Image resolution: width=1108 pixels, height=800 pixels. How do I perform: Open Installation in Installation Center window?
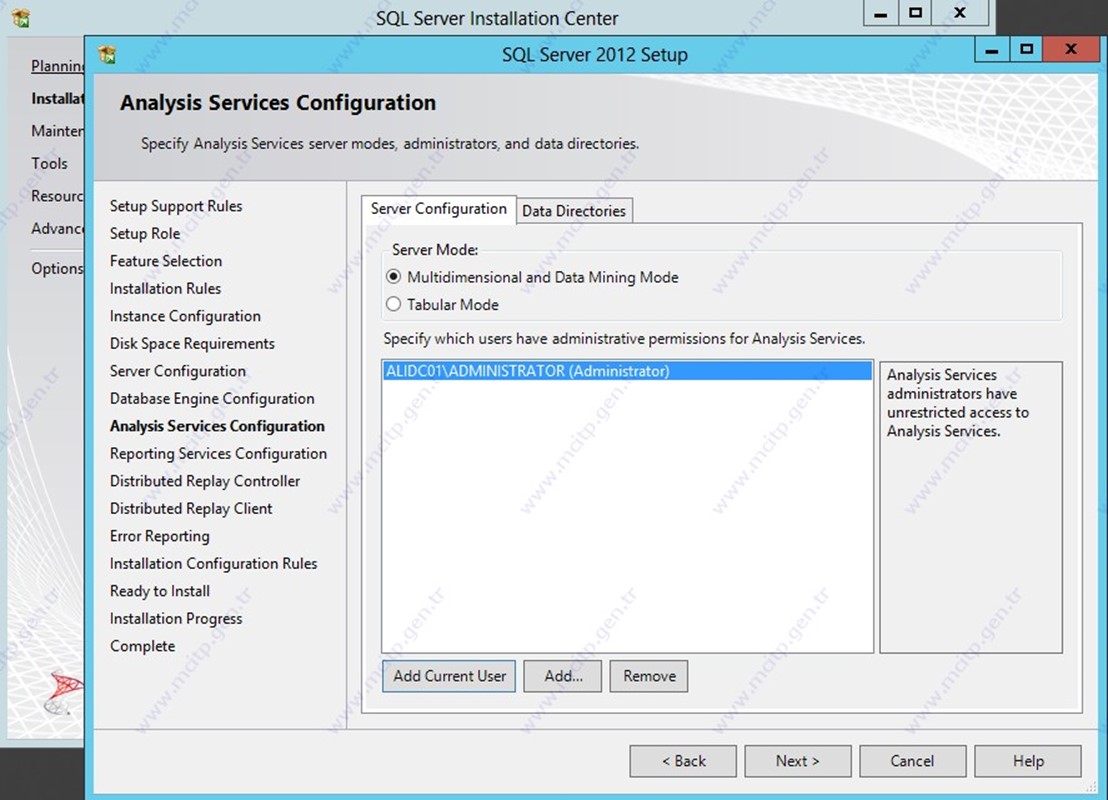[x=57, y=98]
